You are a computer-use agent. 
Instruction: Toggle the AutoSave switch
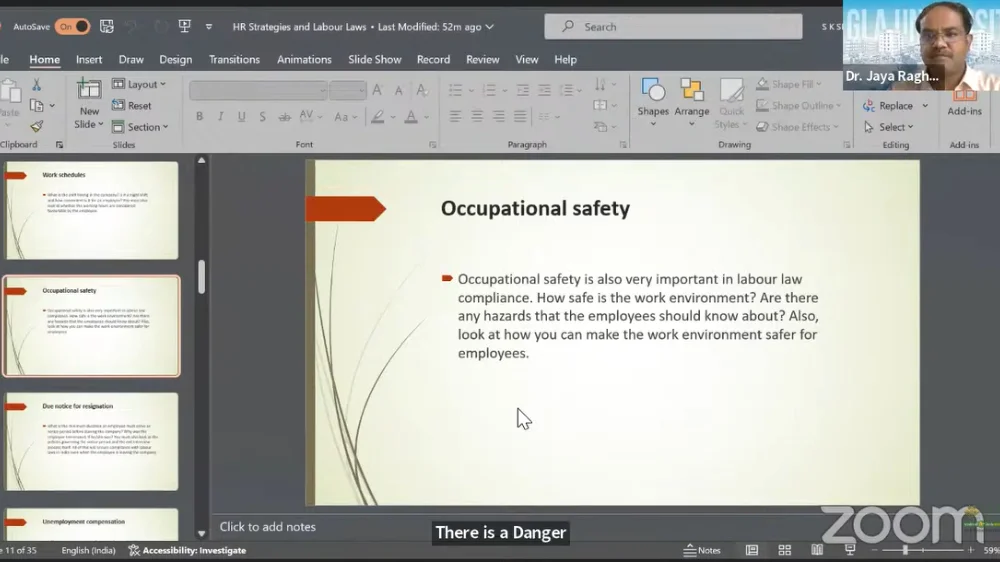[x=72, y=27]
